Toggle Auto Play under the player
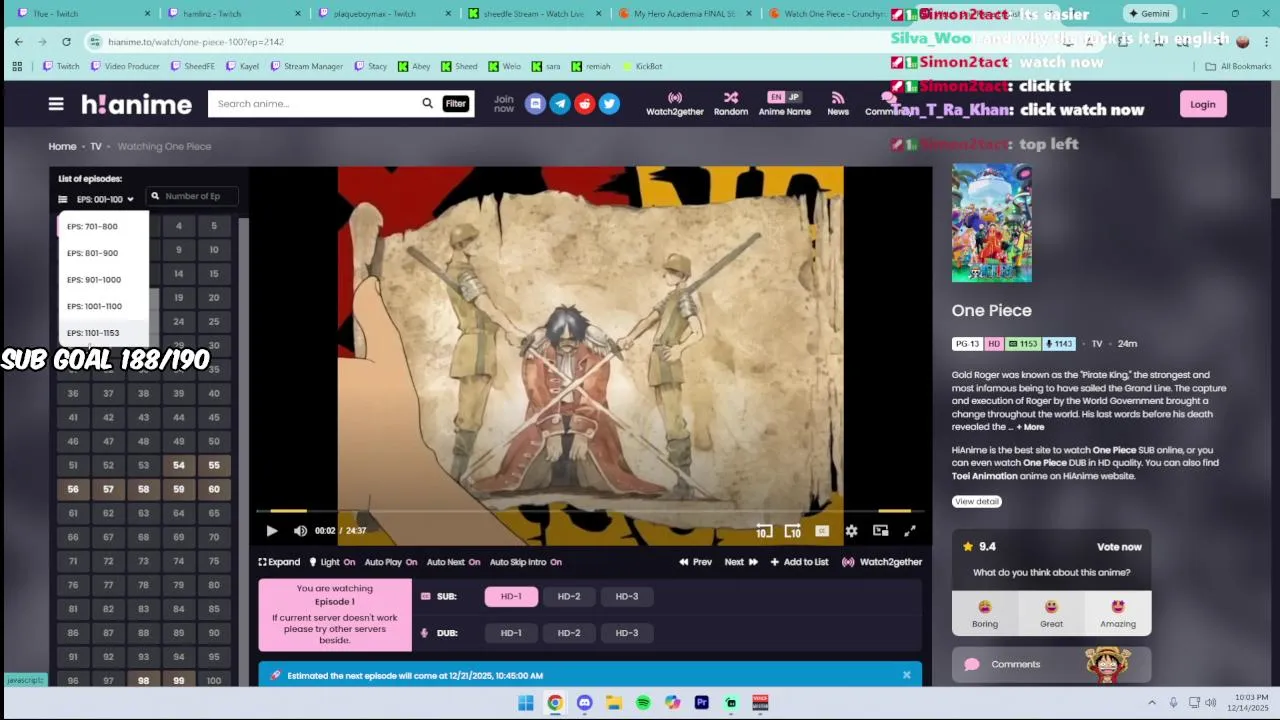1280x720 pixels. 391,562
